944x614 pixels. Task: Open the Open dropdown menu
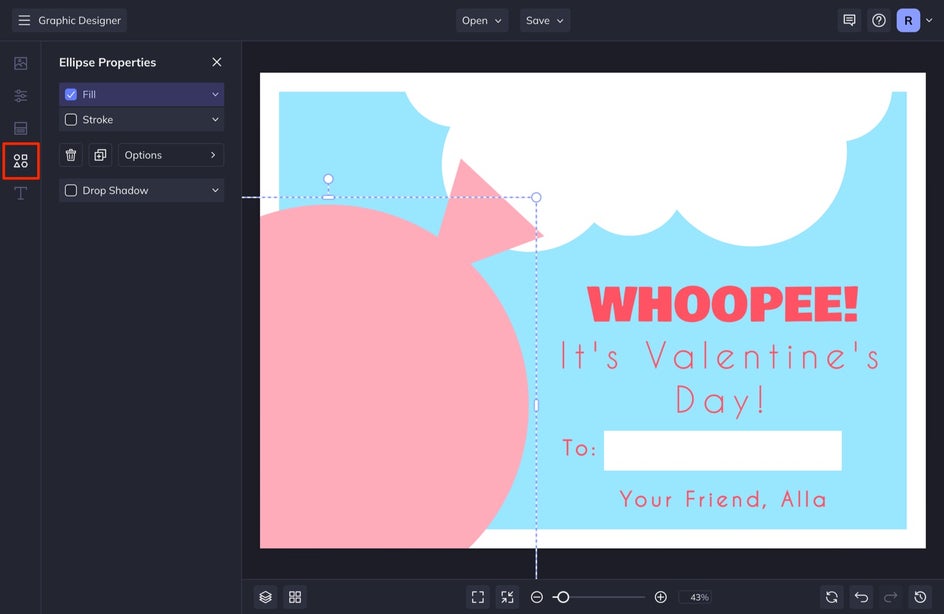(482, 20)
